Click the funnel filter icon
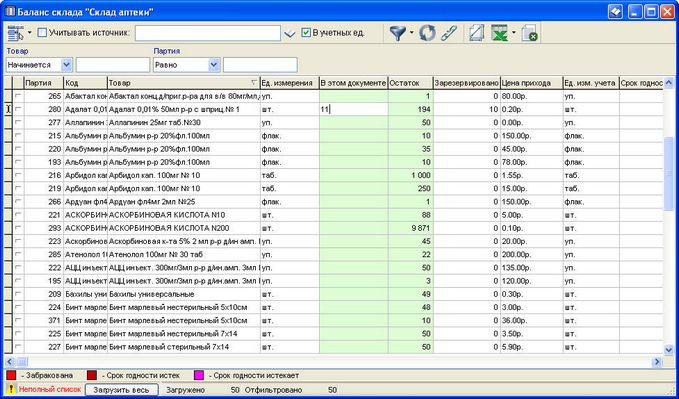The image size is (679, 399). 397,33
